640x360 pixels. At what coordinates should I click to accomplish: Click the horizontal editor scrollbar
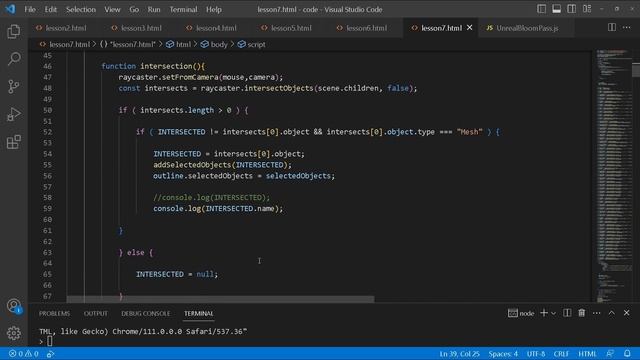tap(220, 299)
